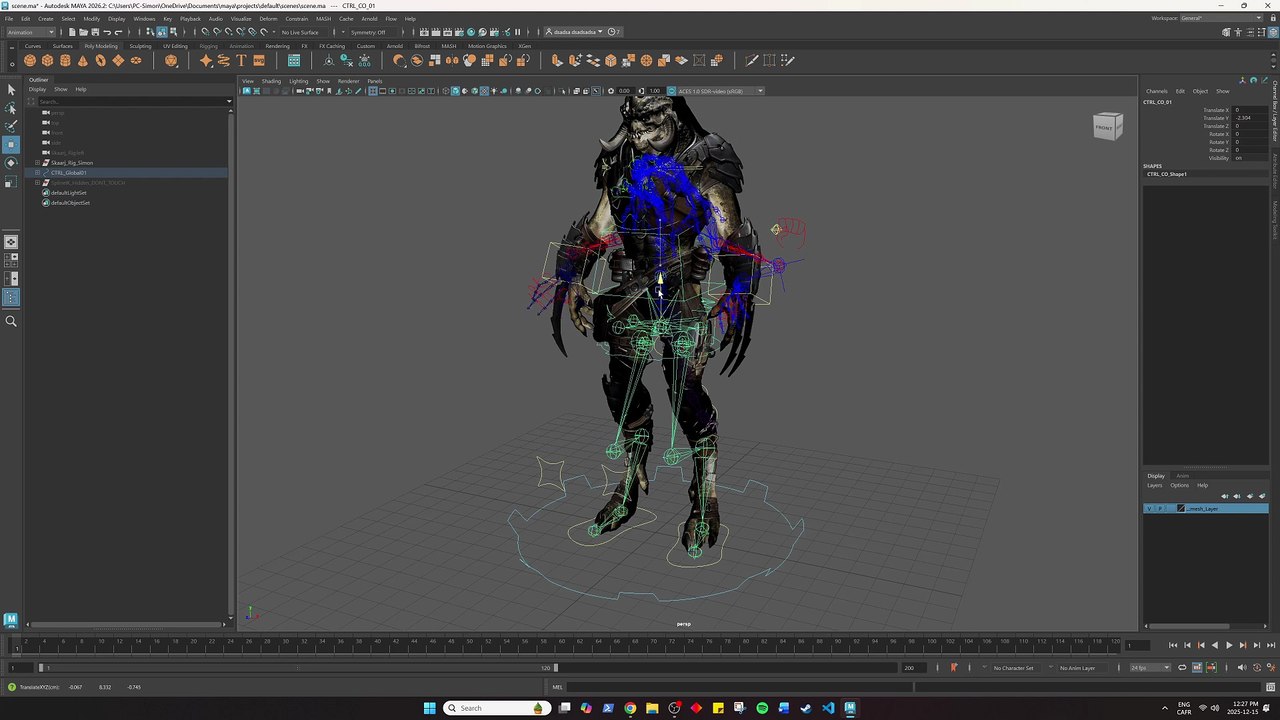Click the undo arrow icon
1280x720 pixels.
pos(107,32)
